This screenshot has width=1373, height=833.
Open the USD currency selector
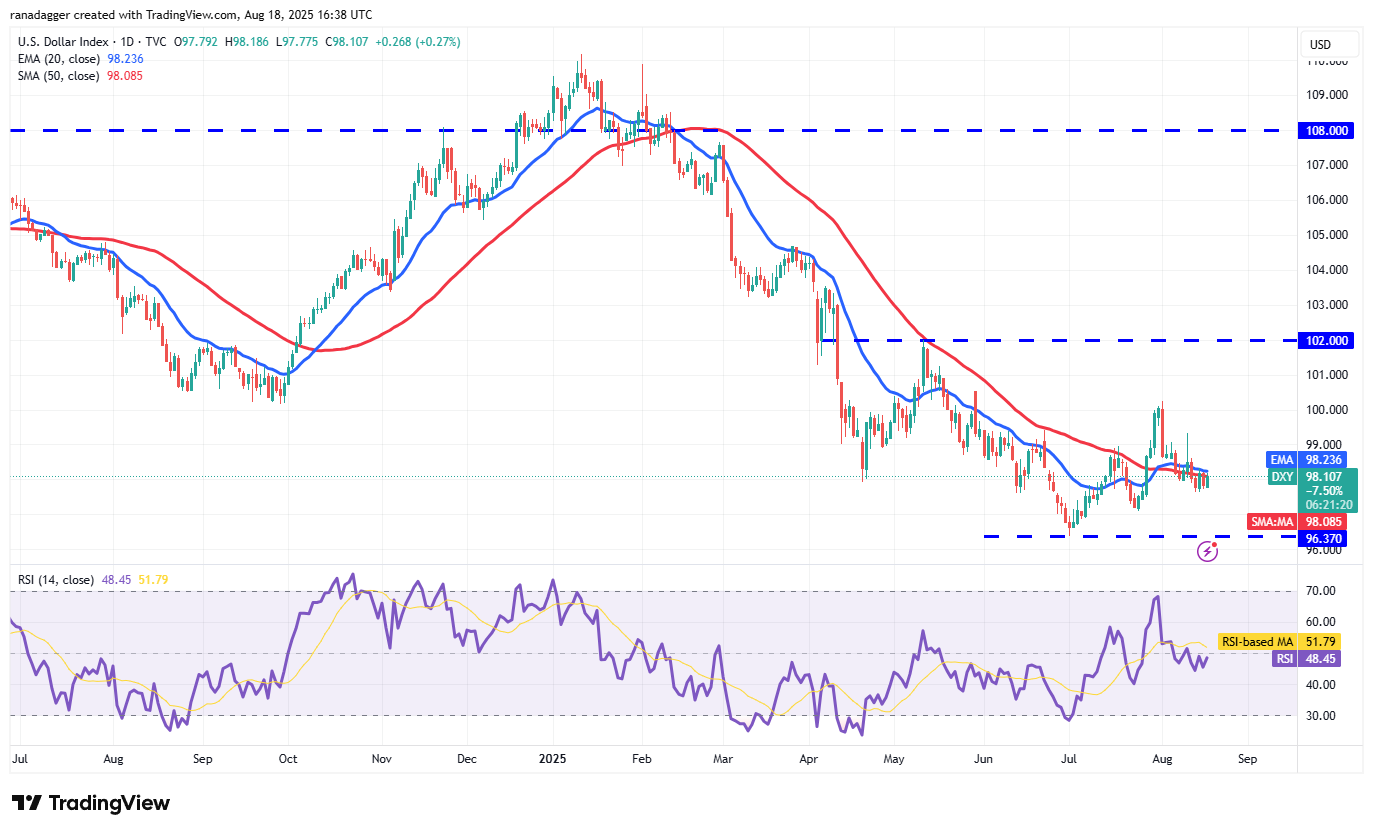point(1320,44)
